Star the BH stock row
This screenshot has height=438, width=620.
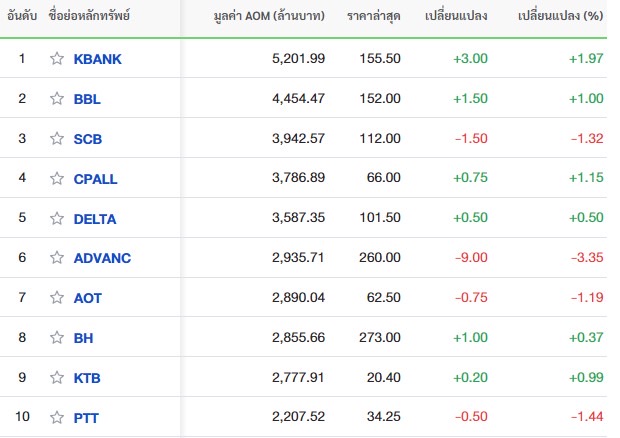click(x=57, y=337)
